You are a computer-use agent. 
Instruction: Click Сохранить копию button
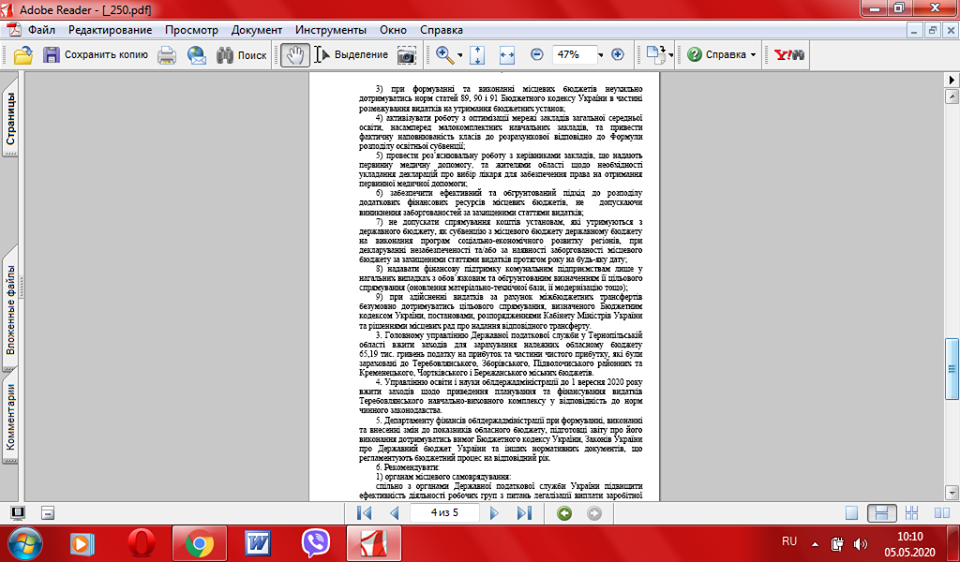coord(96,55)
